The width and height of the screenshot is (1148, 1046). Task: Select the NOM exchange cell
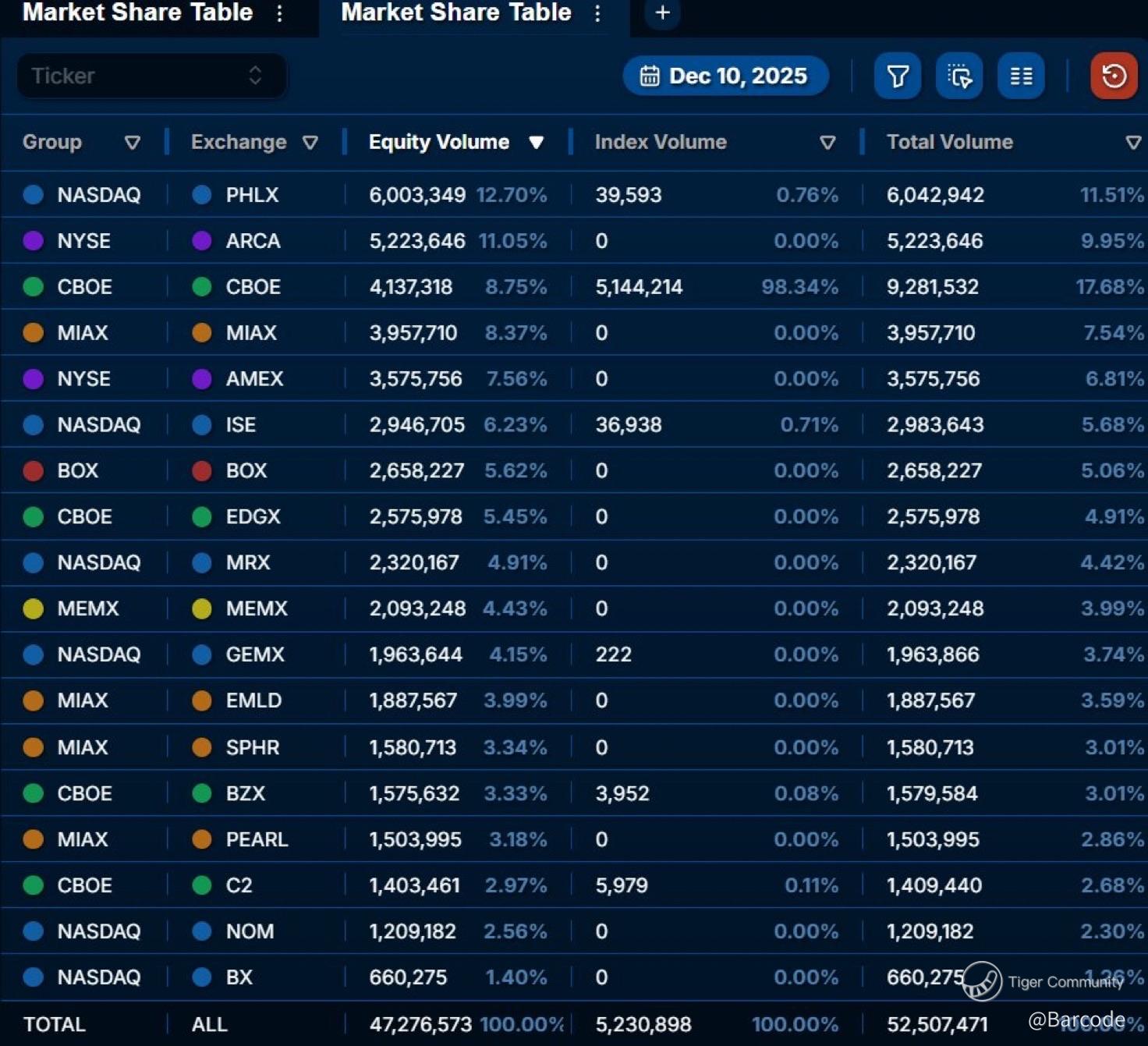250,931
